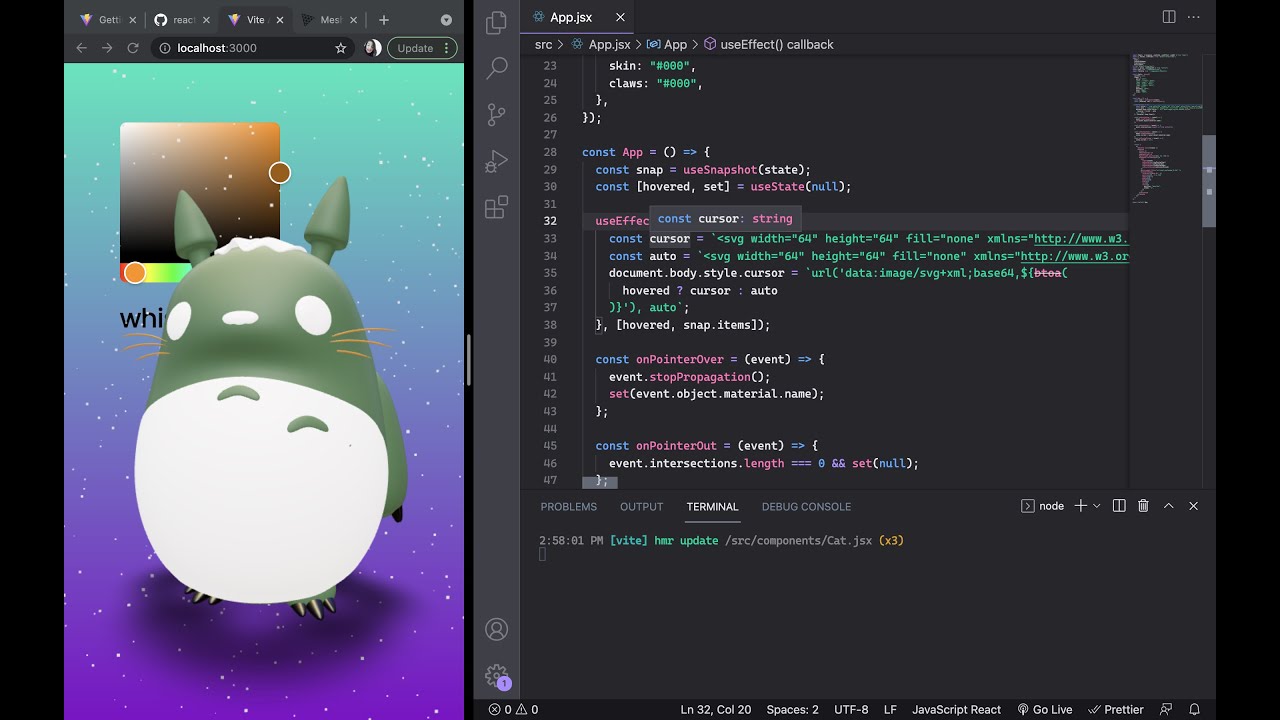Maximize the terminal panel size

(1168, 506)
